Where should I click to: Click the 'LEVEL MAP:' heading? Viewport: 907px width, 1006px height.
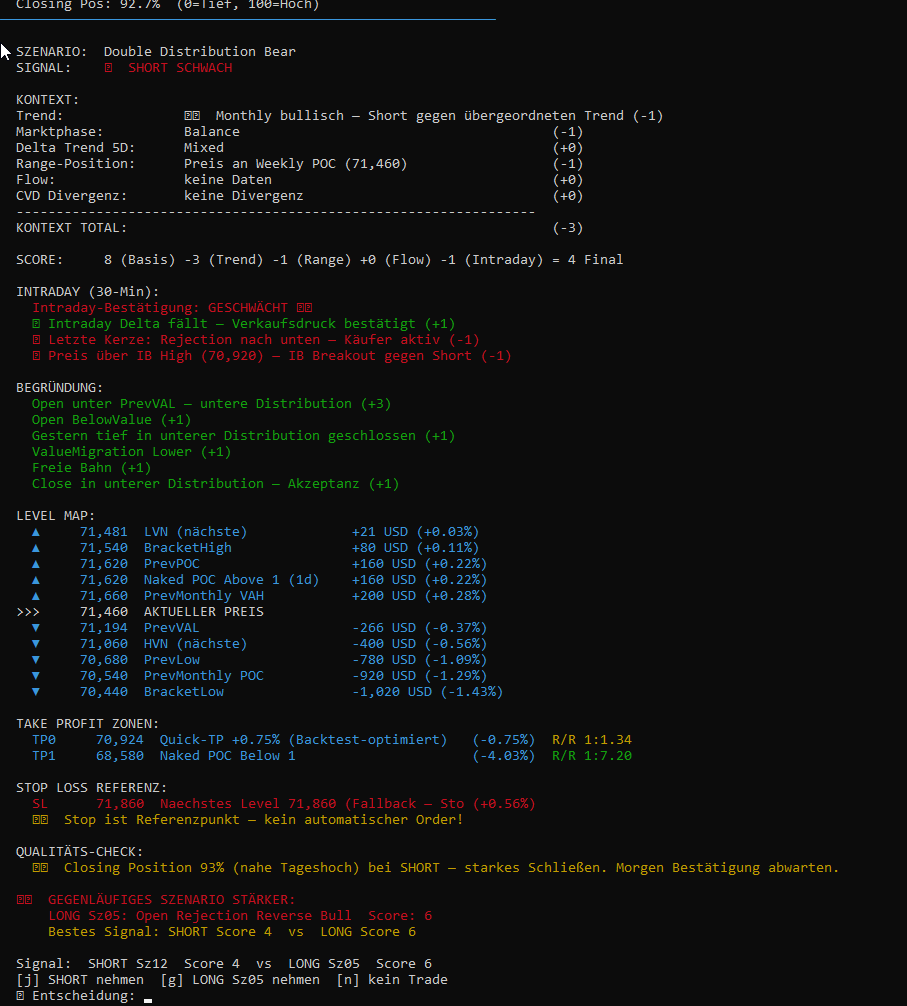point(56,516)
